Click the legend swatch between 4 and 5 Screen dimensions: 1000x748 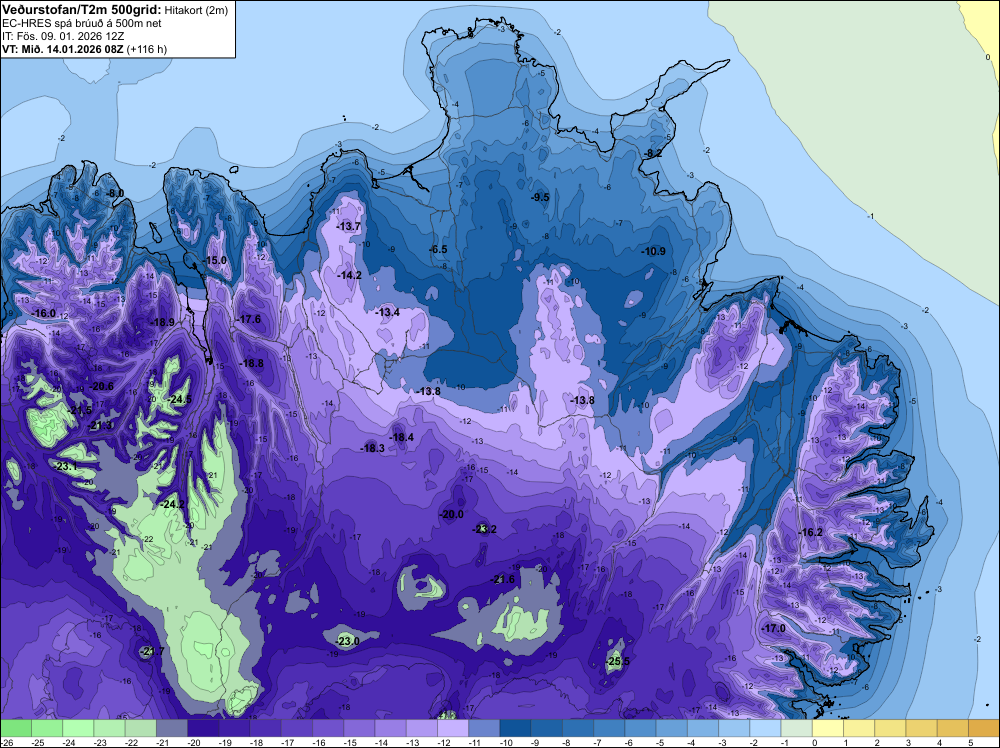coord(953,728)
